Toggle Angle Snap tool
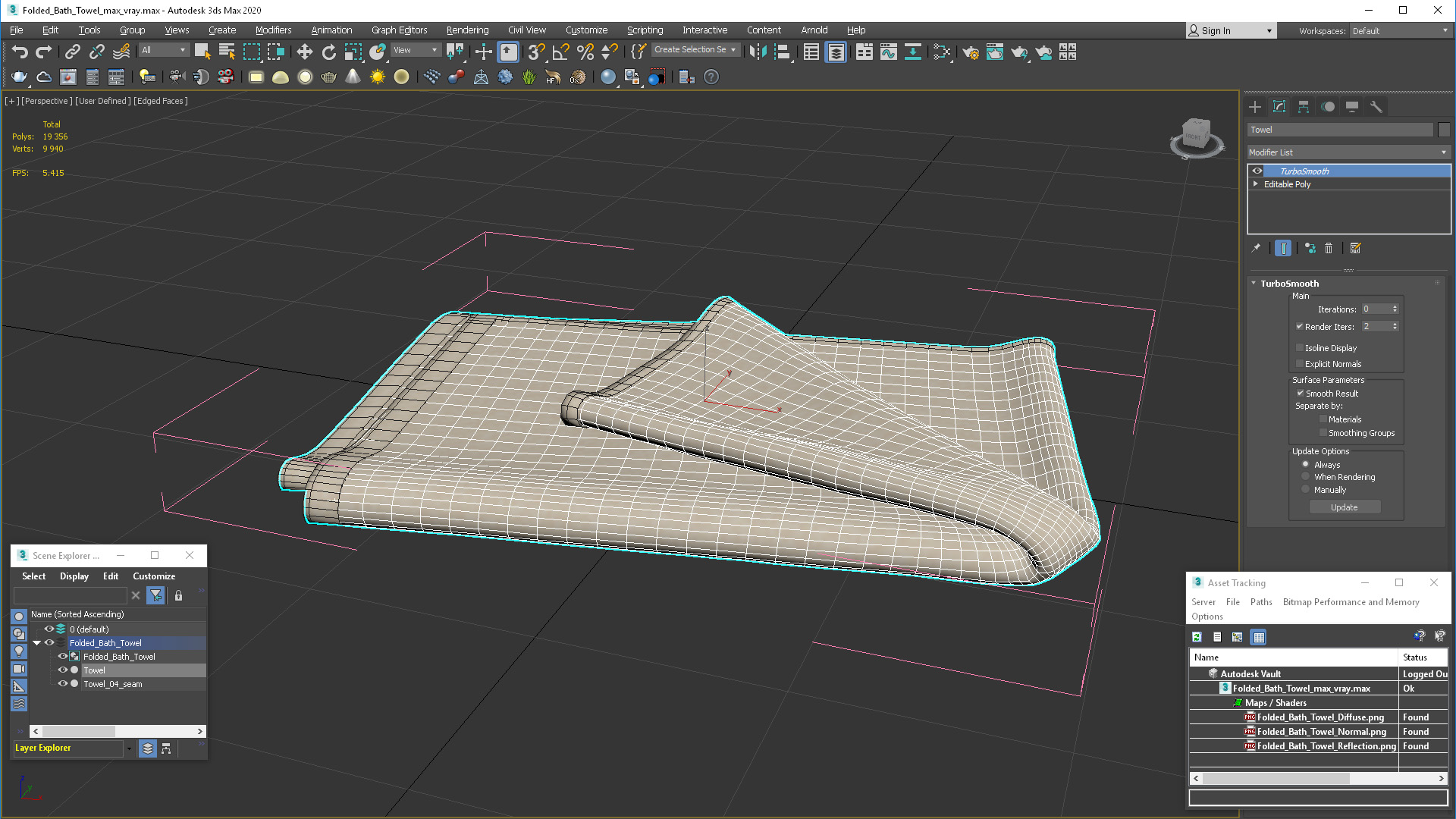Image resolution: width=1456 pixels, height=819 pixels. coord(560,52)
